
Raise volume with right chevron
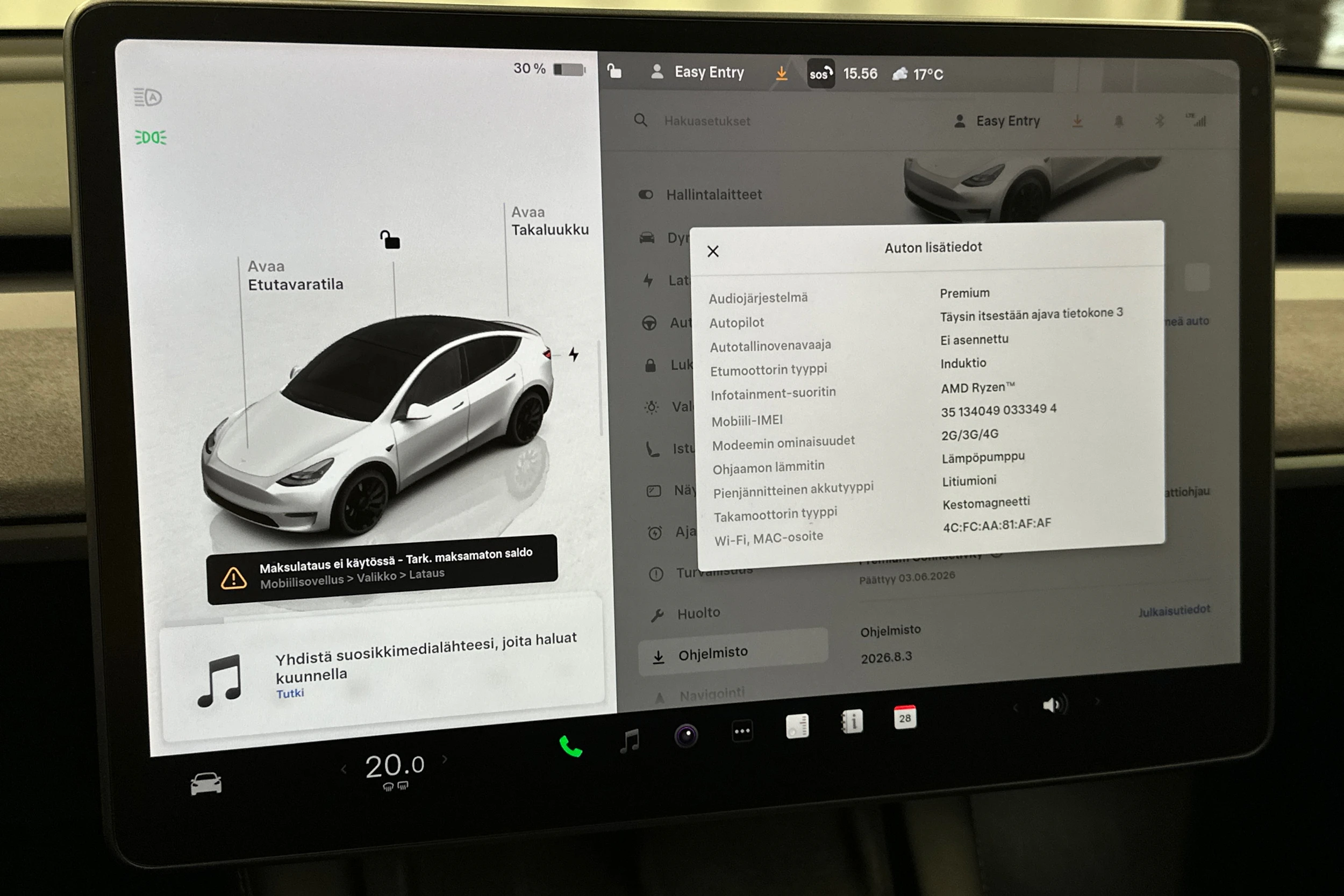pyautogui.click(x=1097, y=701)
